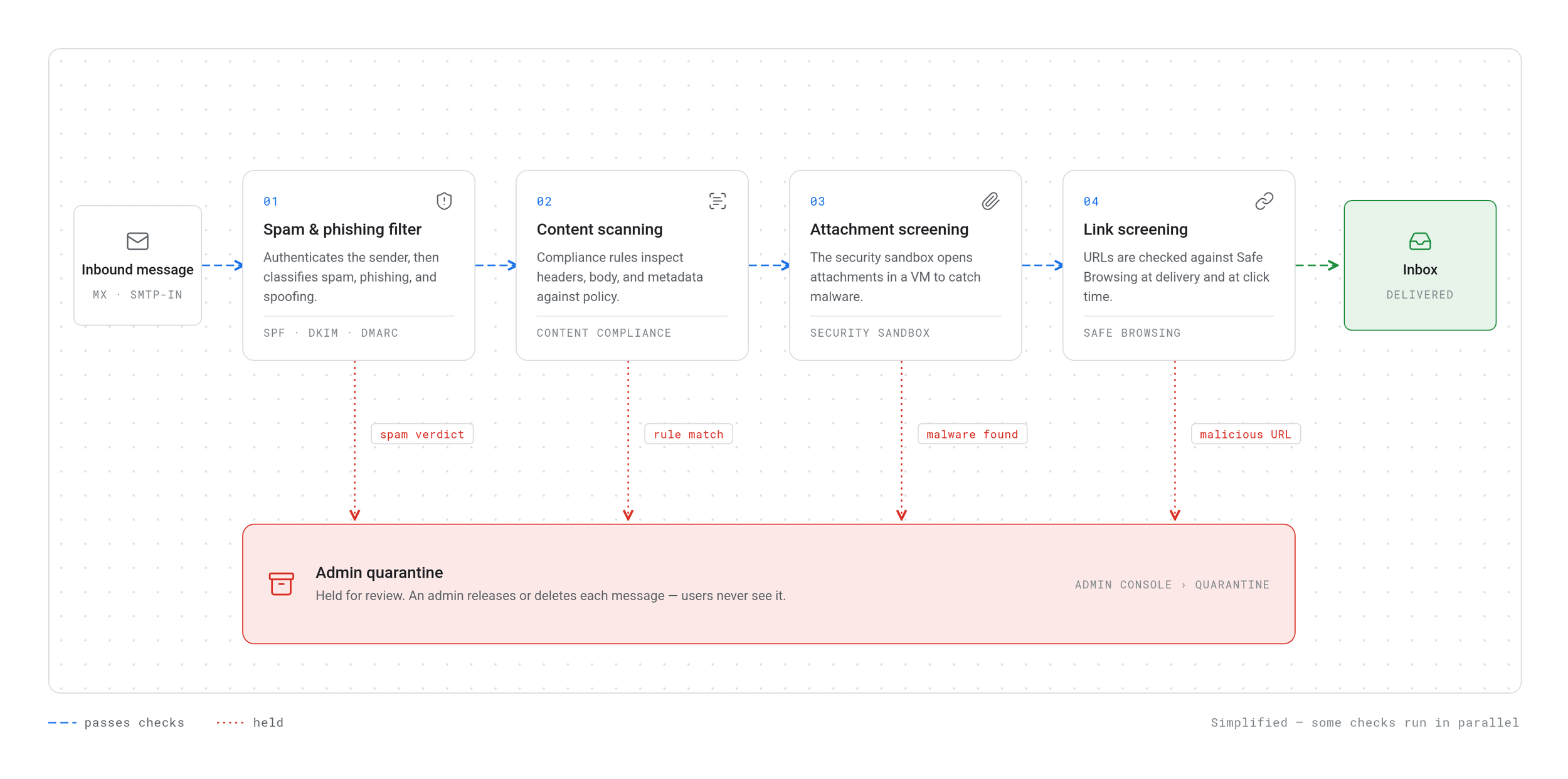
Task: Click the 'spam verdict' label
Action: click(x=422, y=434)
